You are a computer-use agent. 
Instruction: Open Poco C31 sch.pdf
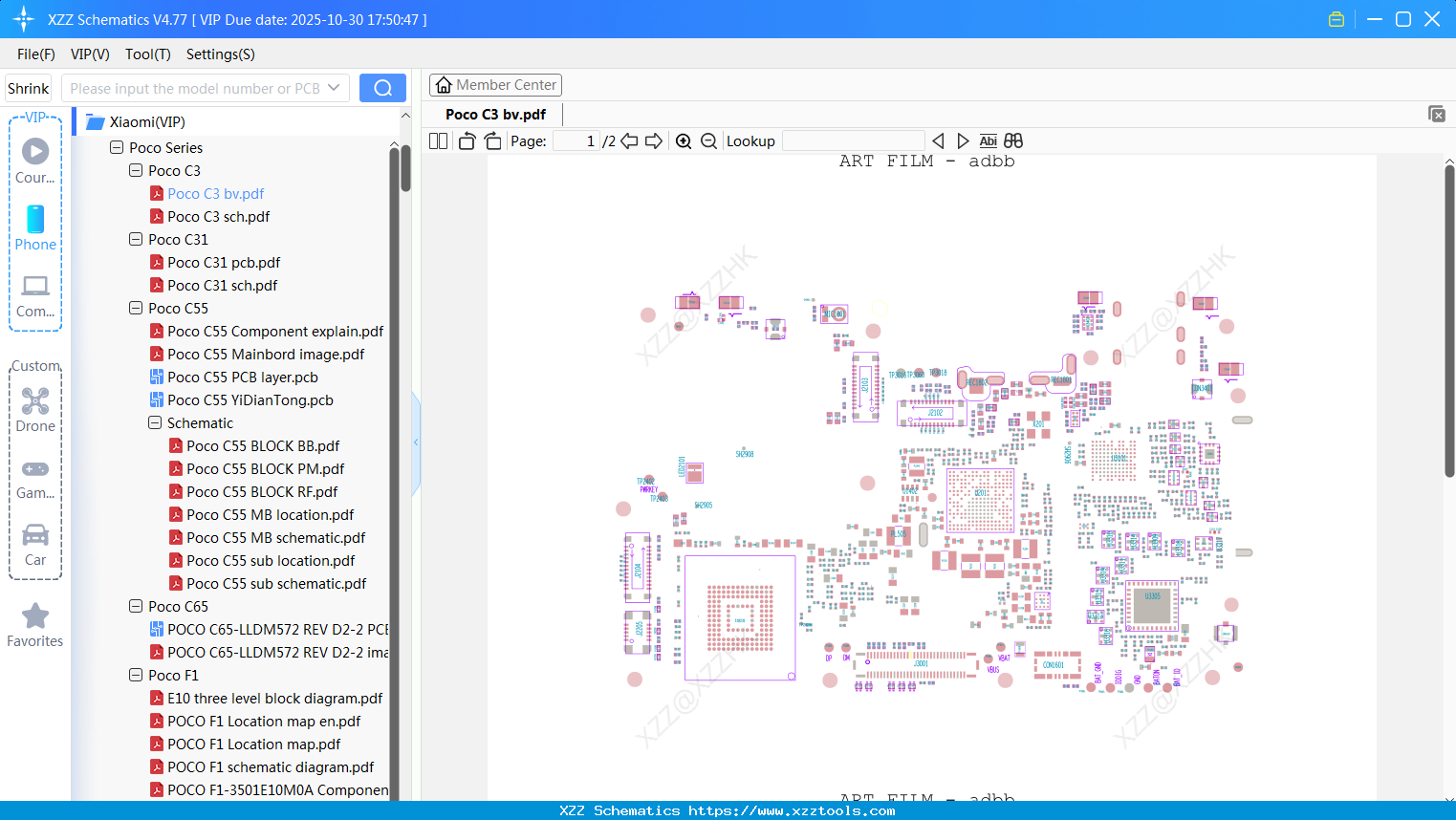[x=223, y=285]
